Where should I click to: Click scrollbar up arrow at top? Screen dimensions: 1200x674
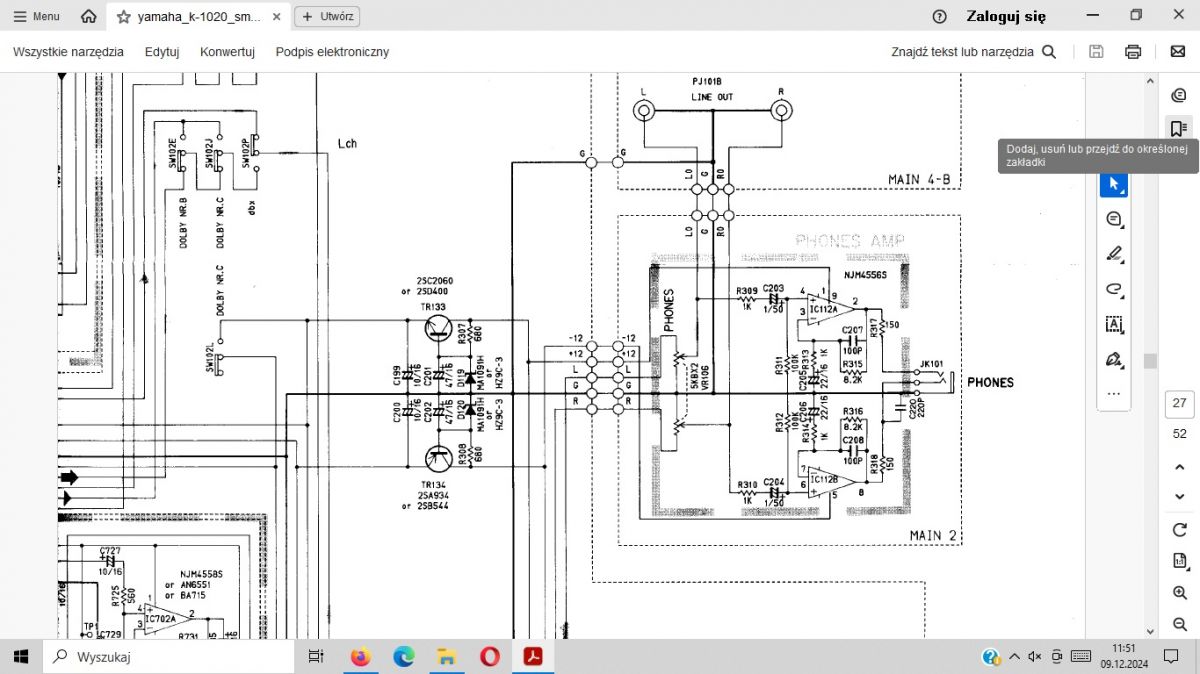1150,82
